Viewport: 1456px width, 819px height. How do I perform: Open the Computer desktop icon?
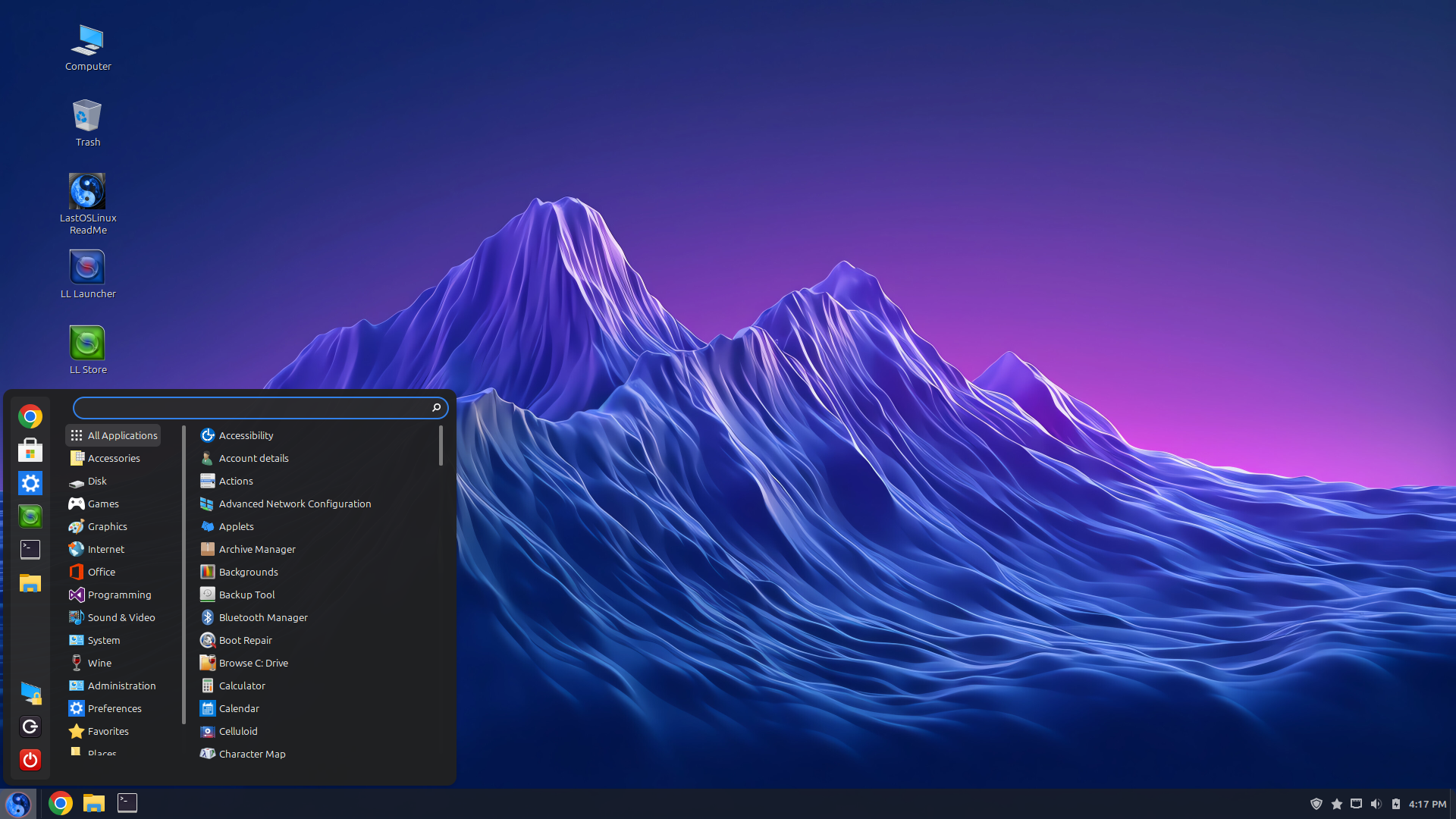point(88,48)
